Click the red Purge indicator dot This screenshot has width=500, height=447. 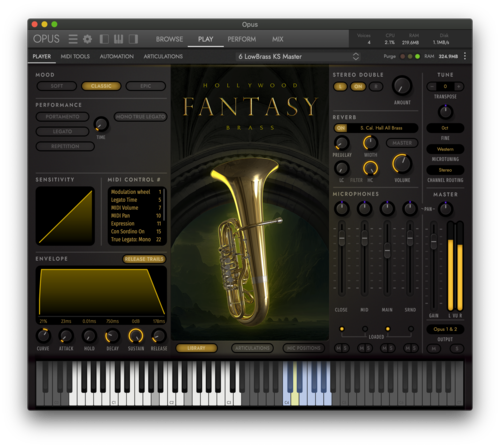(x=403, y=56)
